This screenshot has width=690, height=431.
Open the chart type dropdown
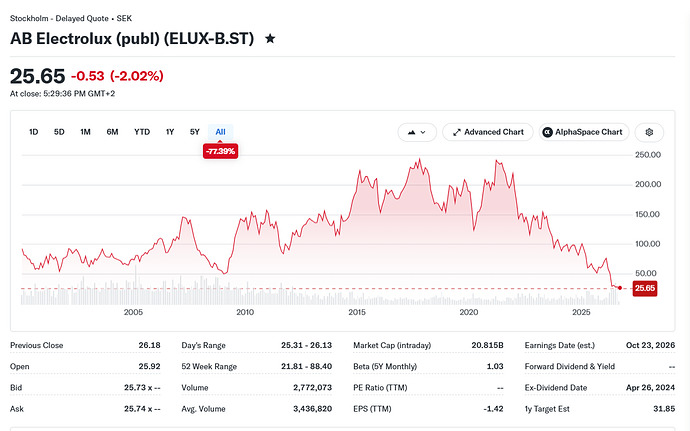click(417, 132)
